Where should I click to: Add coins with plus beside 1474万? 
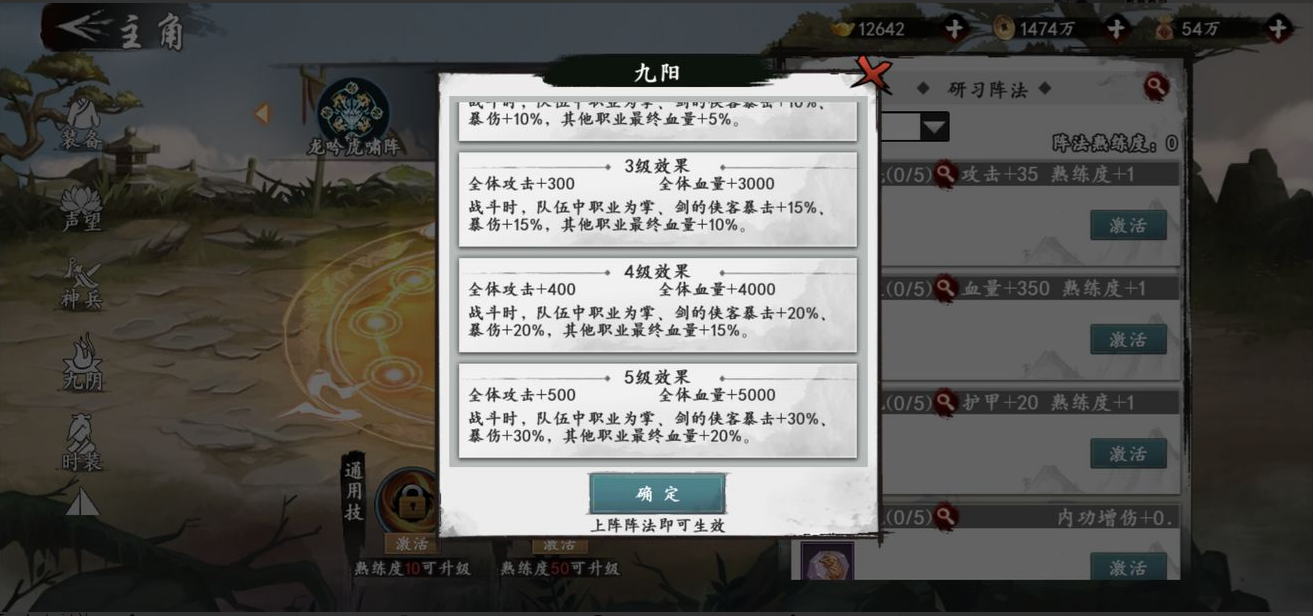pos(1116,29)
